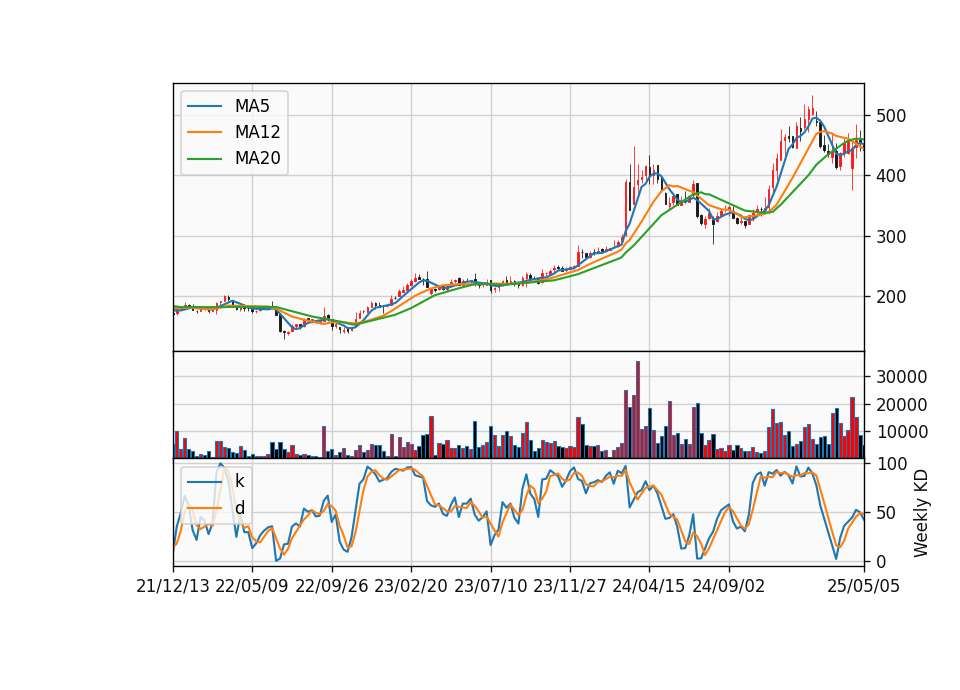
Task: Click the orange MA12 legend line sample
Action: click(x=204, y=132)
